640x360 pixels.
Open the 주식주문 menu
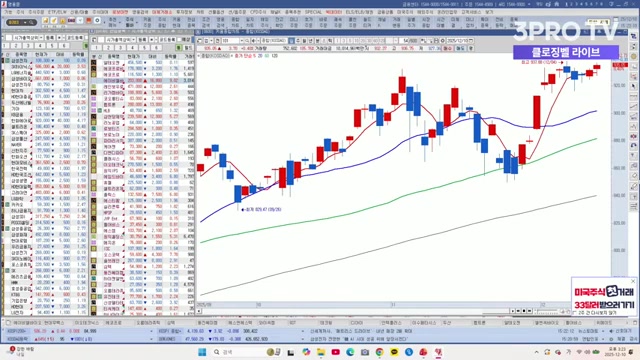pyautogui.click(x=36, y=12)
